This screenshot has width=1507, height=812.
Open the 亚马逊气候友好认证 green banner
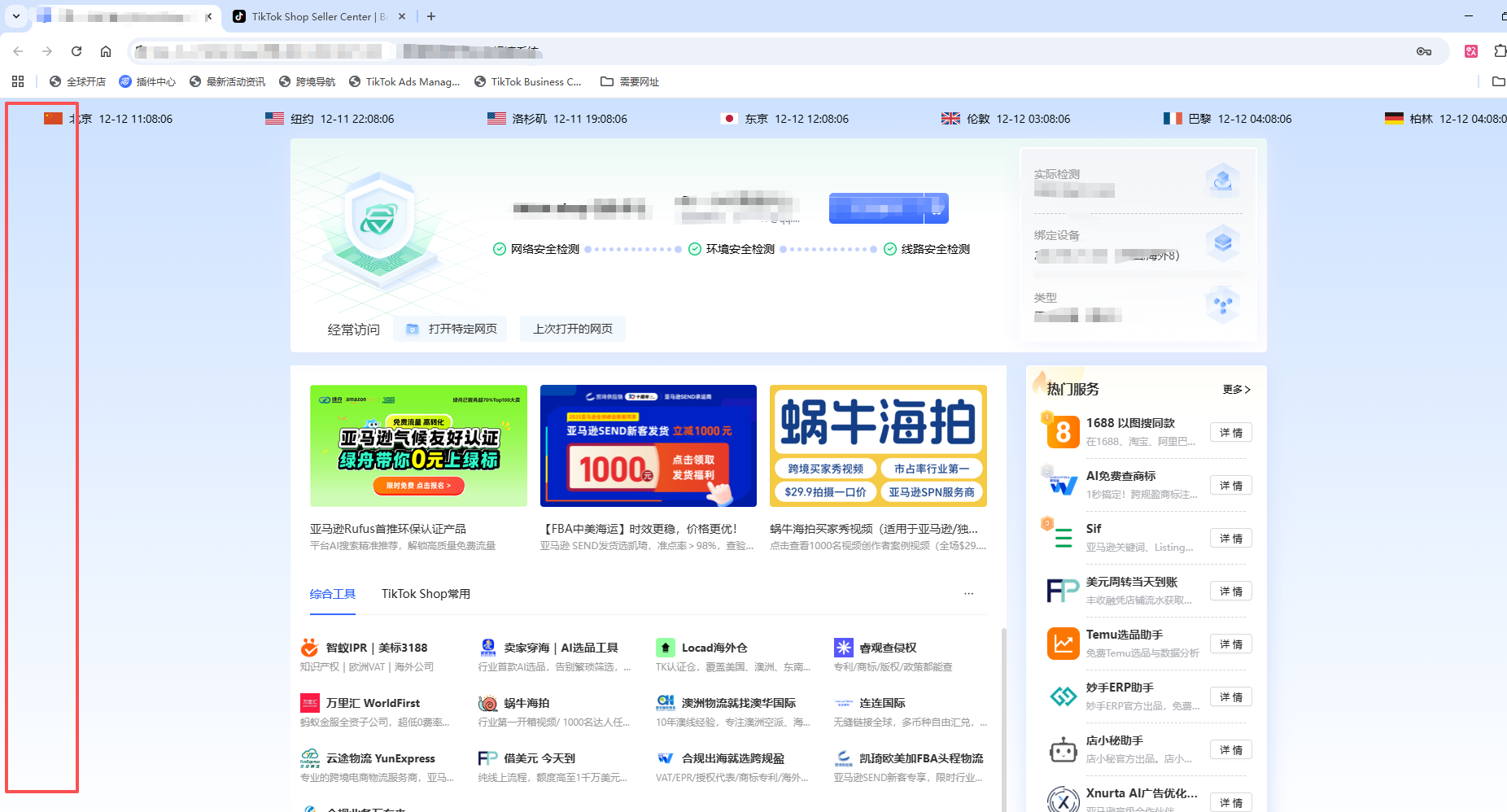[x=418, y=446]
